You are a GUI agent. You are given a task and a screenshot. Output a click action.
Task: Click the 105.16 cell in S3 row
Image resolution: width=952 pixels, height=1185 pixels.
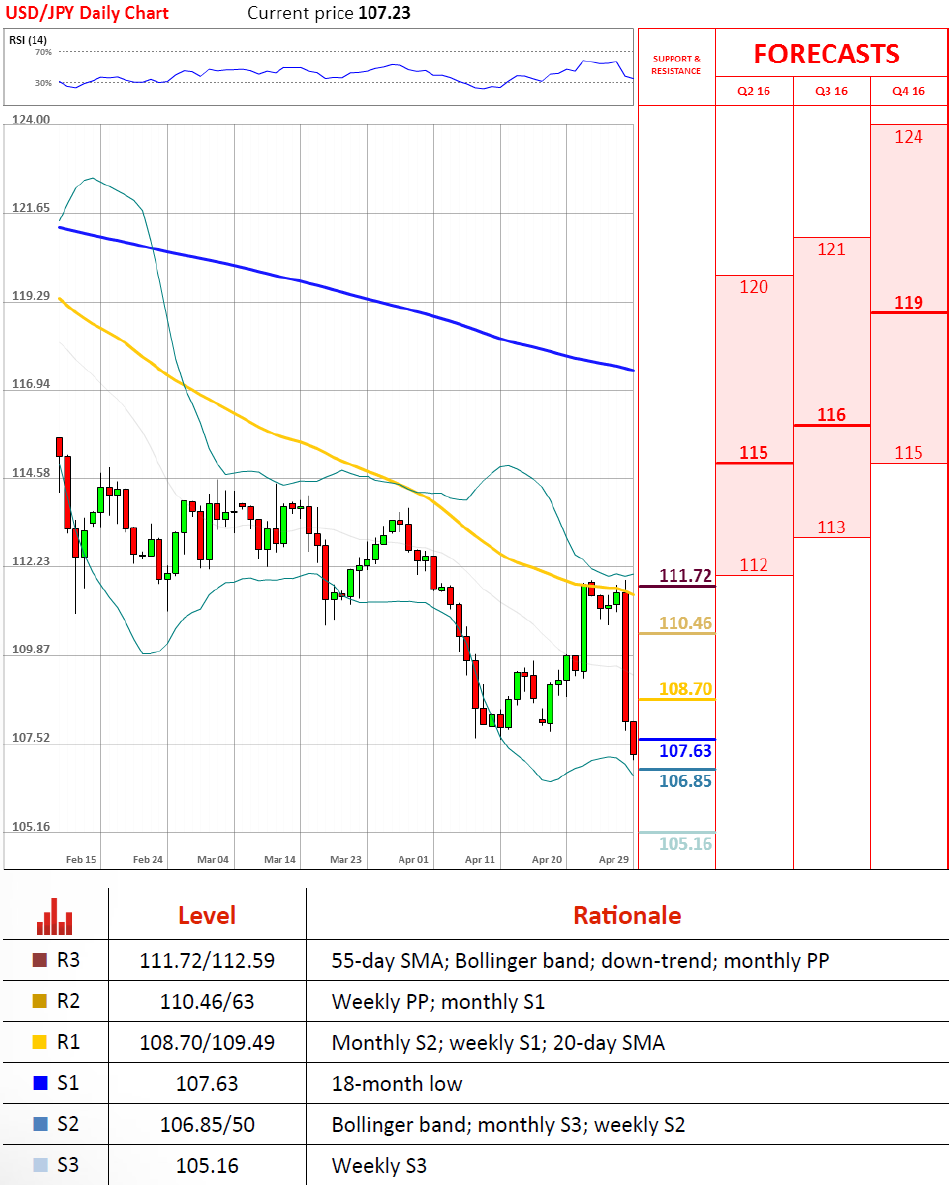[x=207, y=1165]
